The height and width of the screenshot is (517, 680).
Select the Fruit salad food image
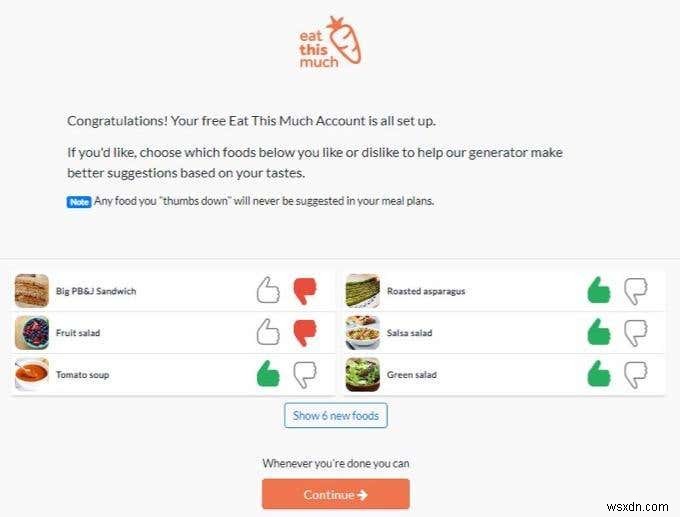32,332
